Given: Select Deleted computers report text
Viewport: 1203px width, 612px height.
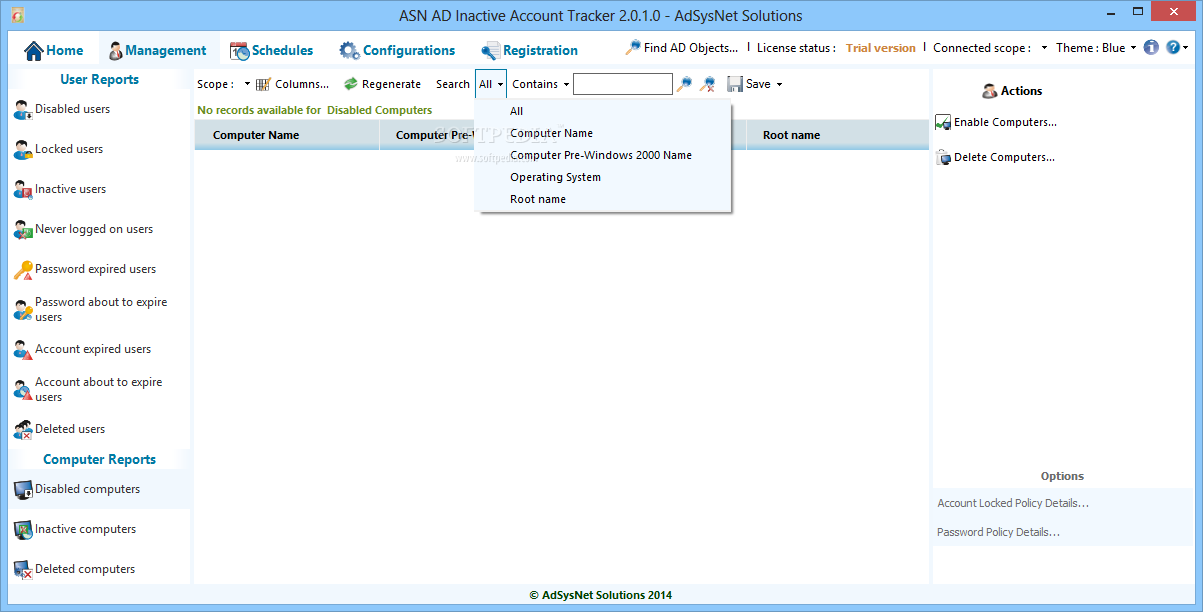Looking at the screenshot, I should tap(85, 569).
